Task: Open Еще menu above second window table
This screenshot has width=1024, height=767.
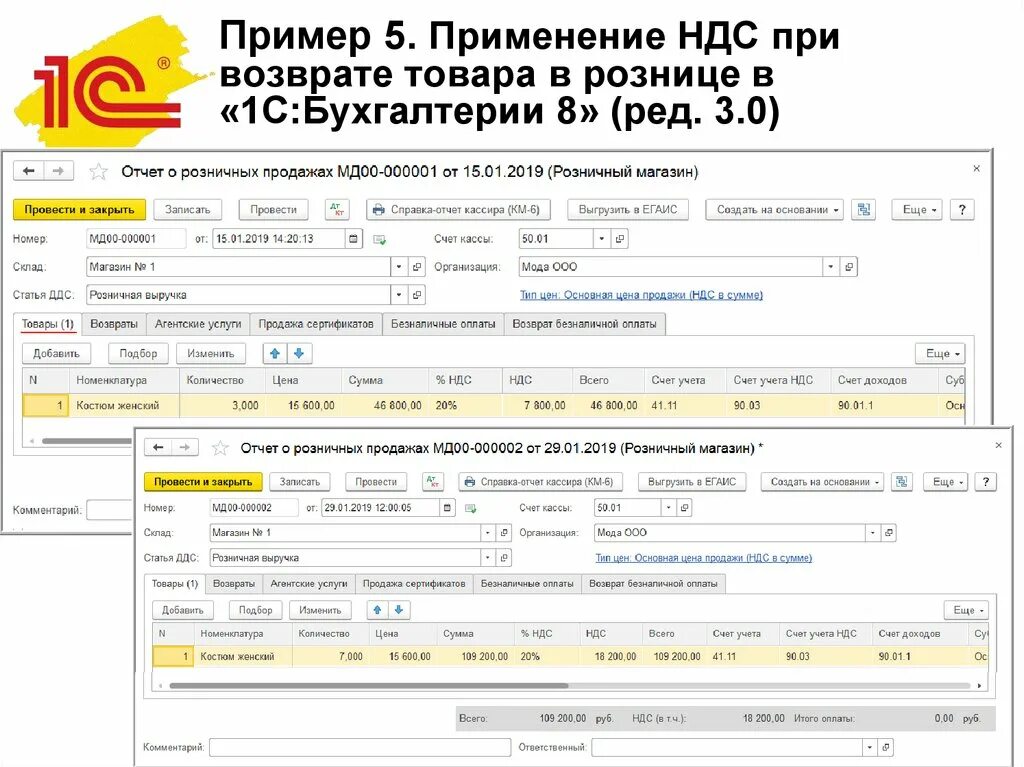Action: tap(966, 610)
